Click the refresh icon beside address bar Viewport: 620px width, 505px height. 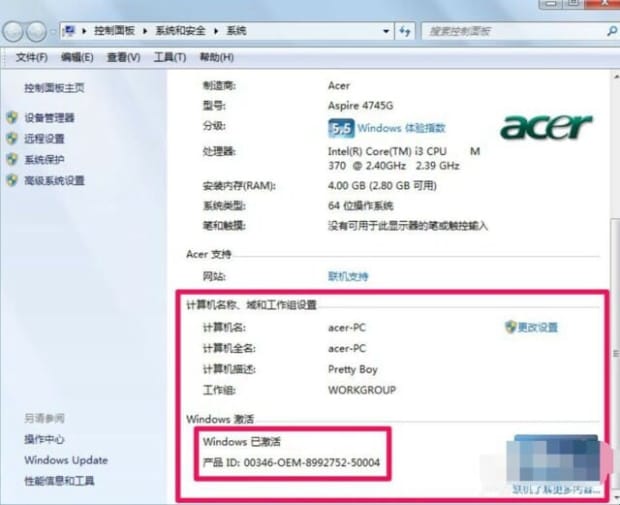(x=405, y=32)
